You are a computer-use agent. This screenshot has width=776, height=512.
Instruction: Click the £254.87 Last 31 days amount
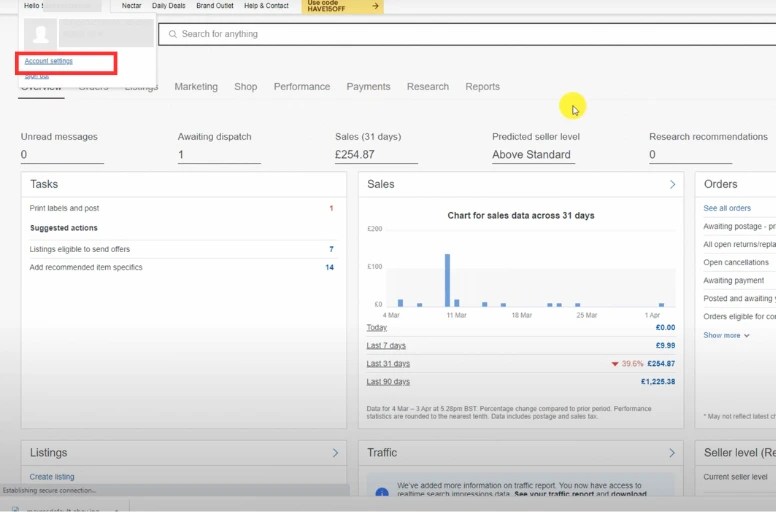[x=661, y=364]
